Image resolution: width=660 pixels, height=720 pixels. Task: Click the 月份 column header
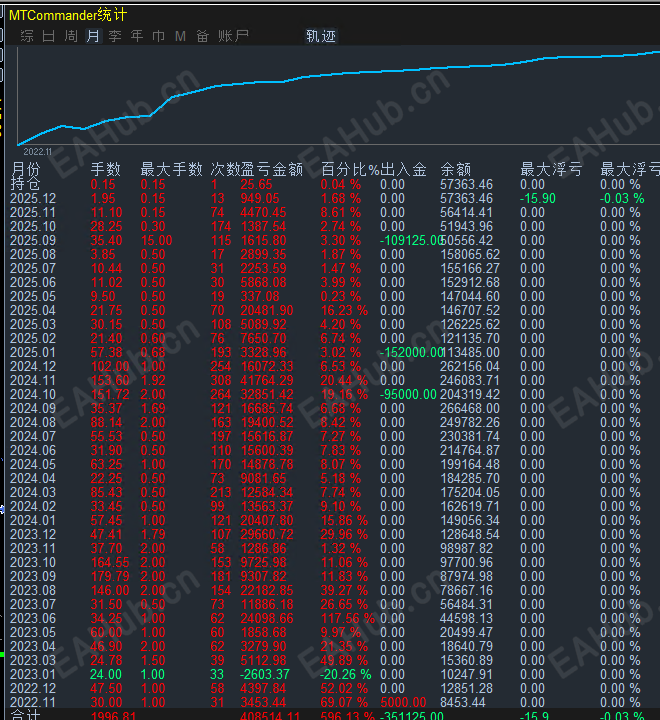(x=26, y=169)
